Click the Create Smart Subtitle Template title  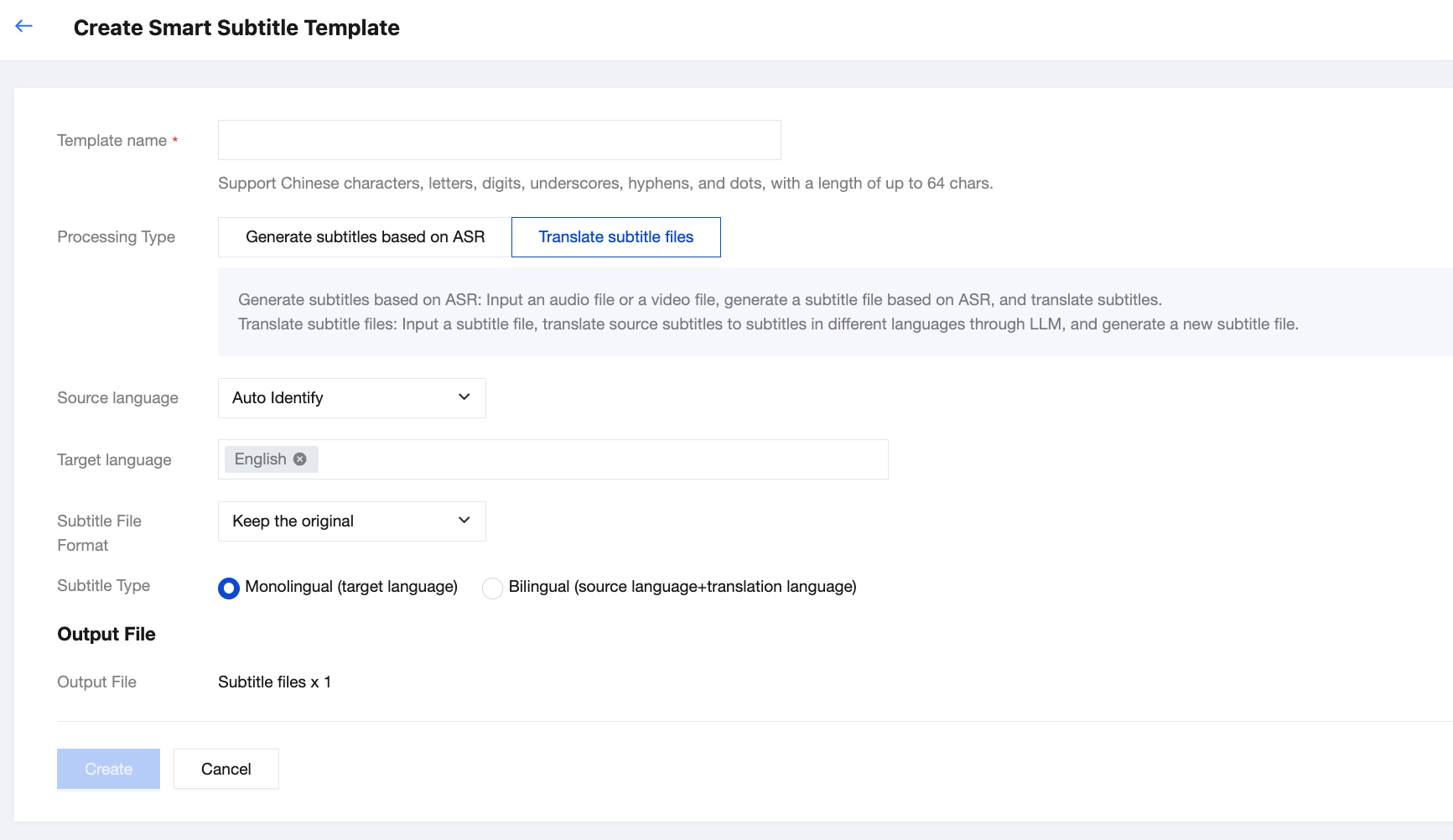pos(236,28)
